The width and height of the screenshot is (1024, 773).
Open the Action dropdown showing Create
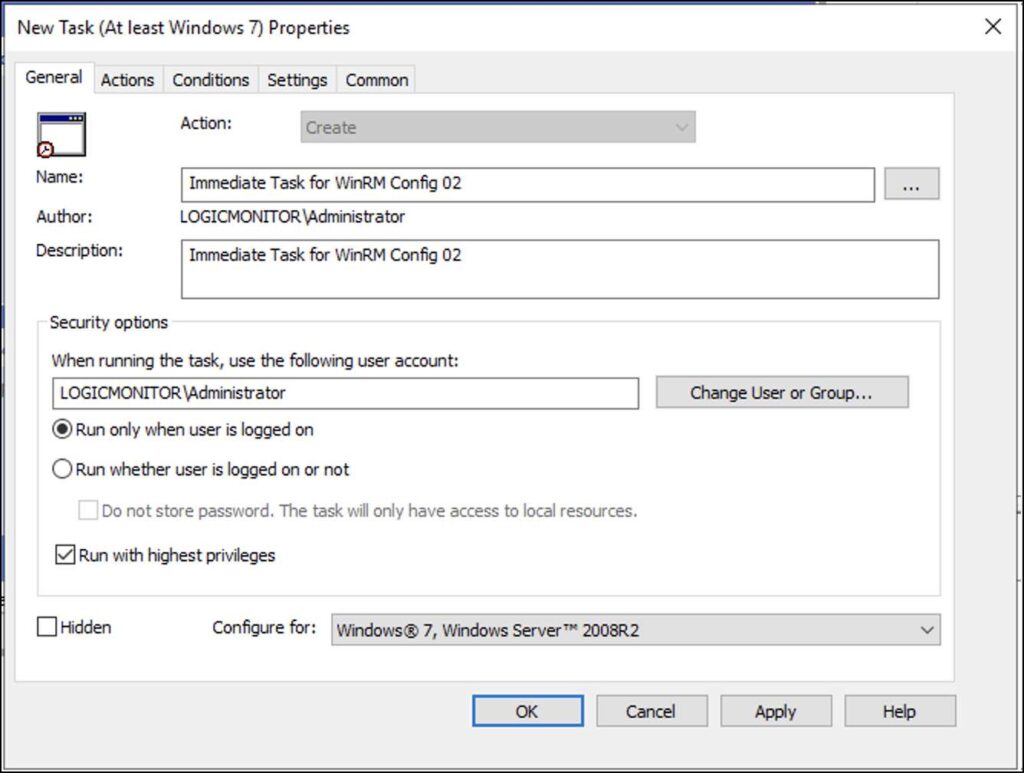[x=681, y=127]
